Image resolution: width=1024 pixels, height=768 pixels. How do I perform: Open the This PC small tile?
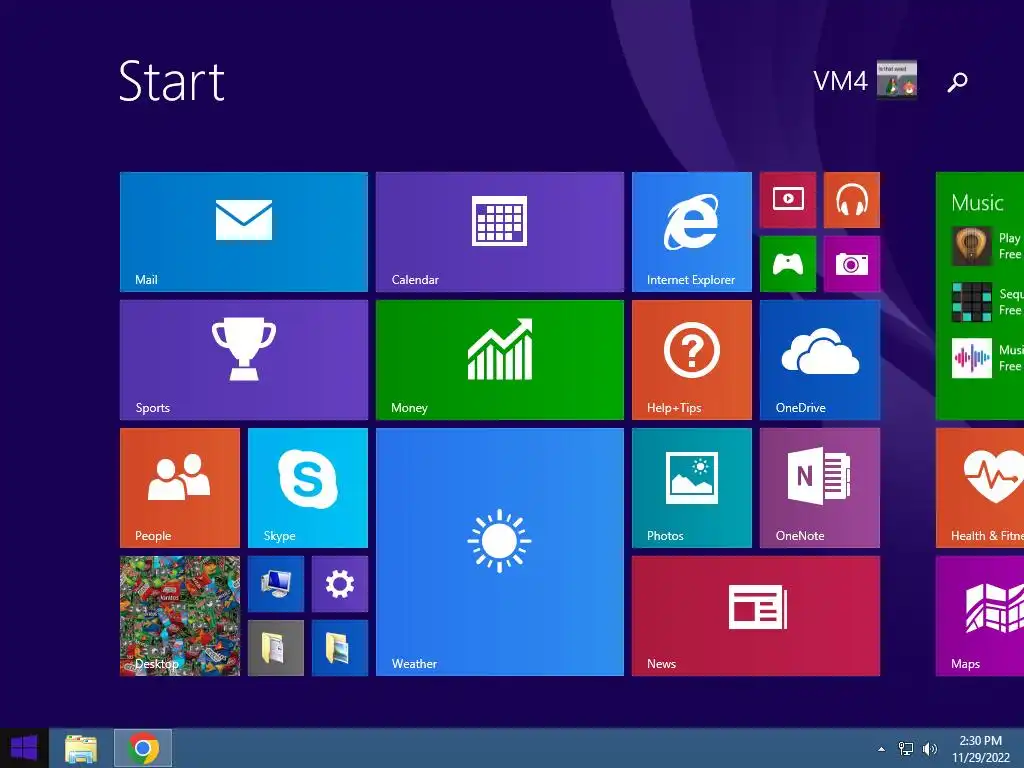pyautogui.click(x=276, y=584)
